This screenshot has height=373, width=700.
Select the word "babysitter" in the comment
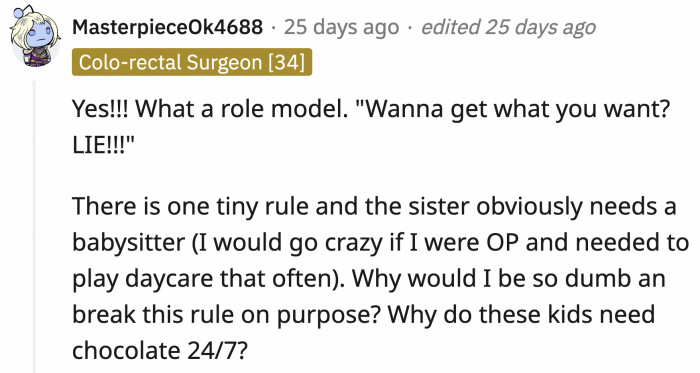[129, 244]
